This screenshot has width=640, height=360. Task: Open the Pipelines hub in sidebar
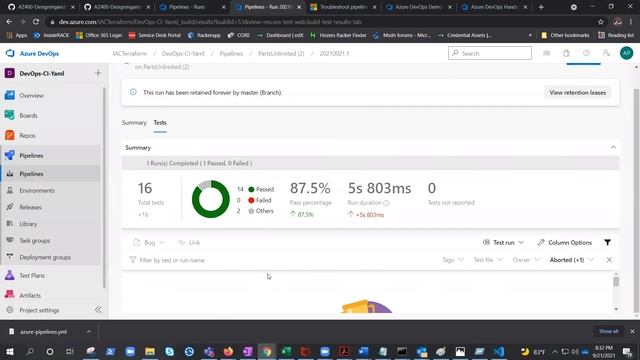click(x=31, y=156)
